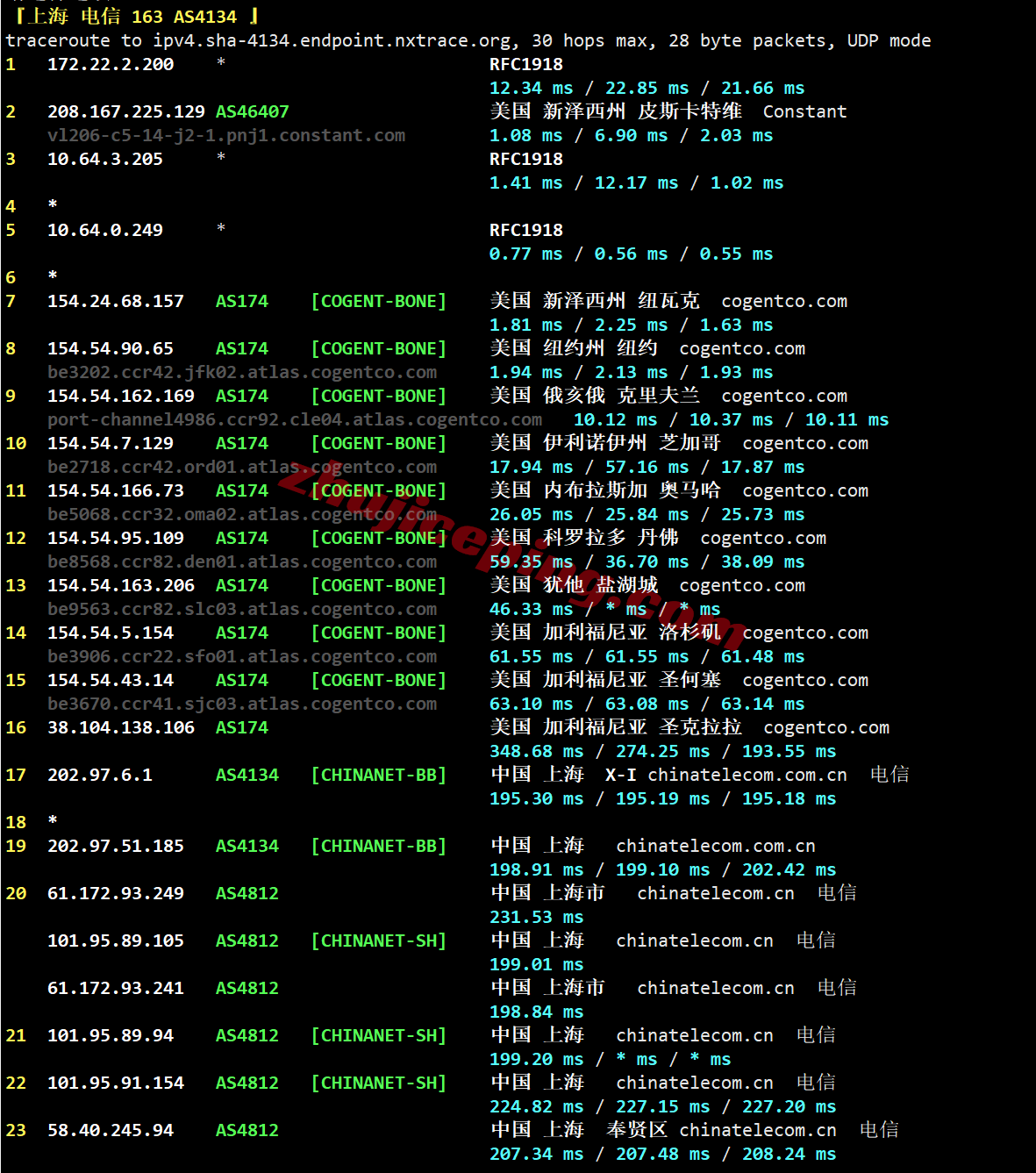Select hop 9 IP 154.54.162.169
The width and height of the screenshot is (1036, 1173).
pyautogui.click(x=121, y=396)
